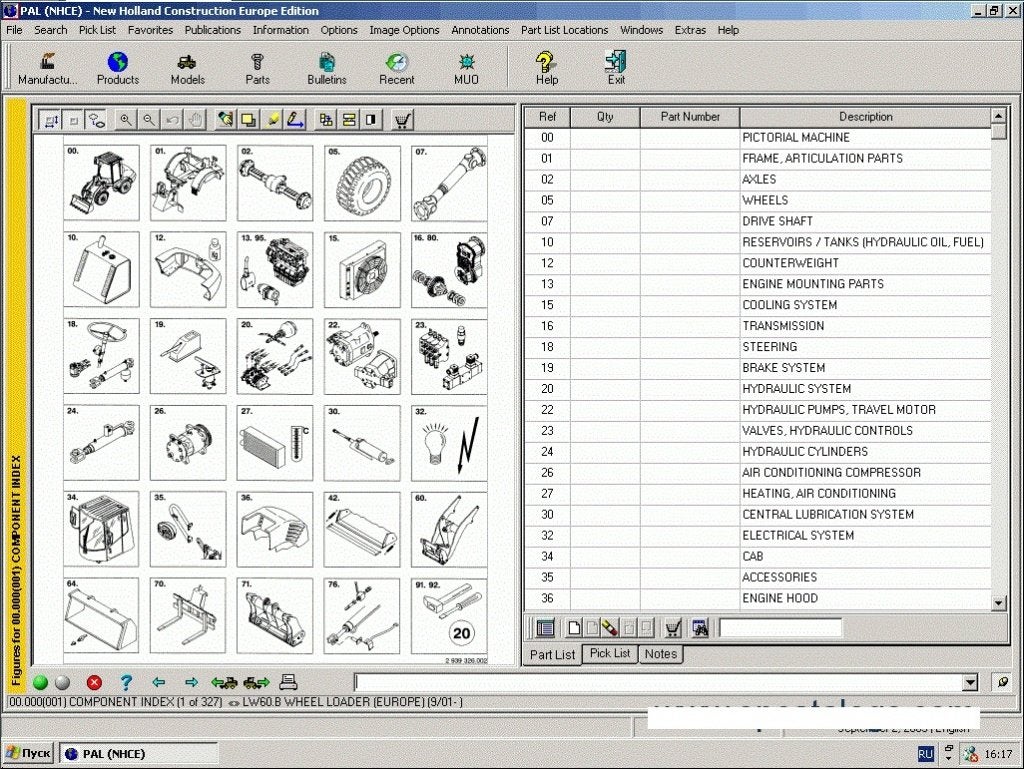Click the red X cancel button
The image size is (1024, 769).
pos(94,683)
